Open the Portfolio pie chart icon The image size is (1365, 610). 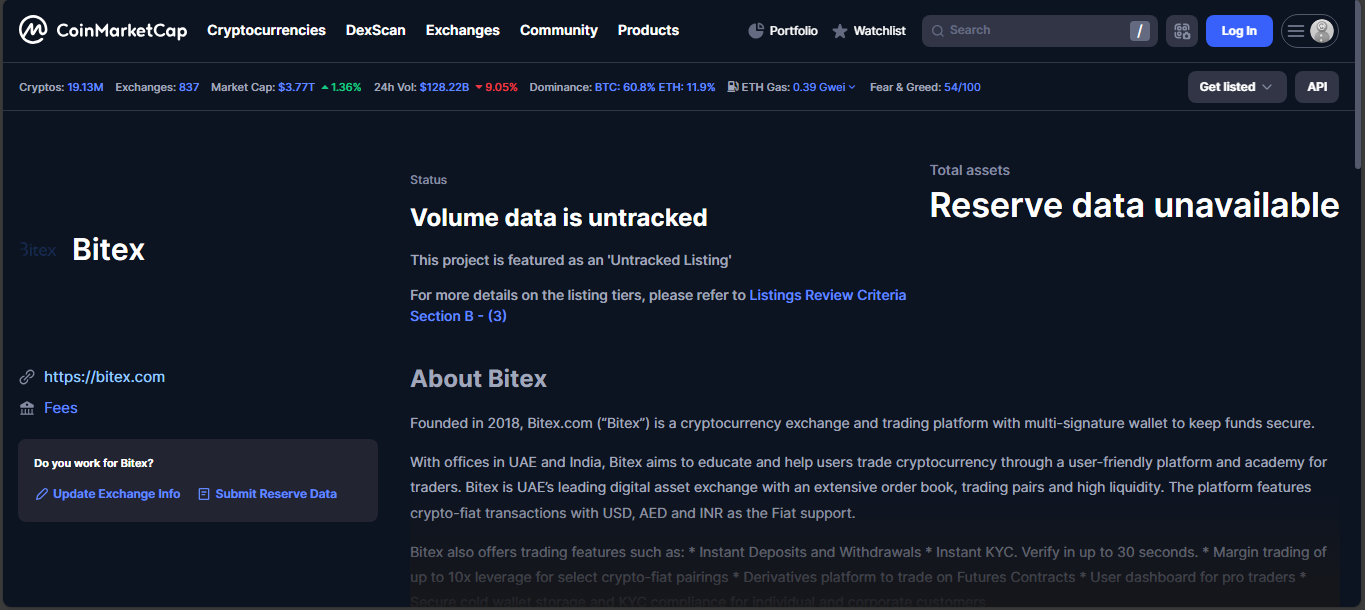(756, 31)
